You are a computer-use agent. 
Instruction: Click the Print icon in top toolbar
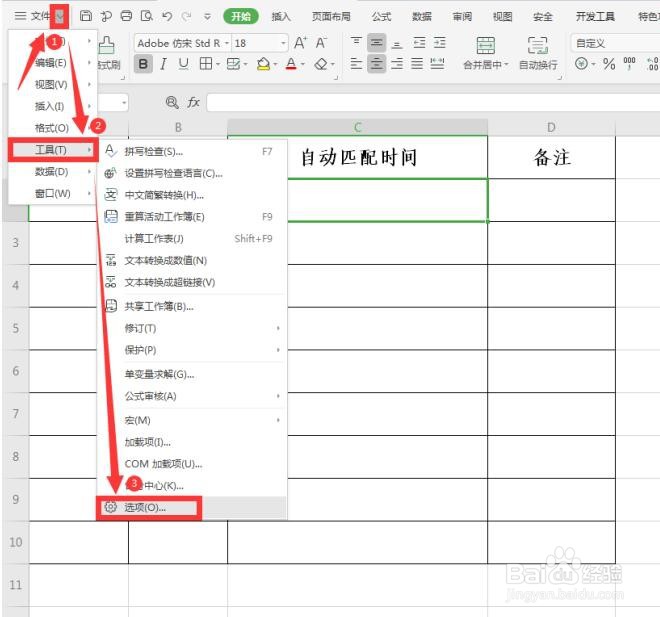coord(126,16)
